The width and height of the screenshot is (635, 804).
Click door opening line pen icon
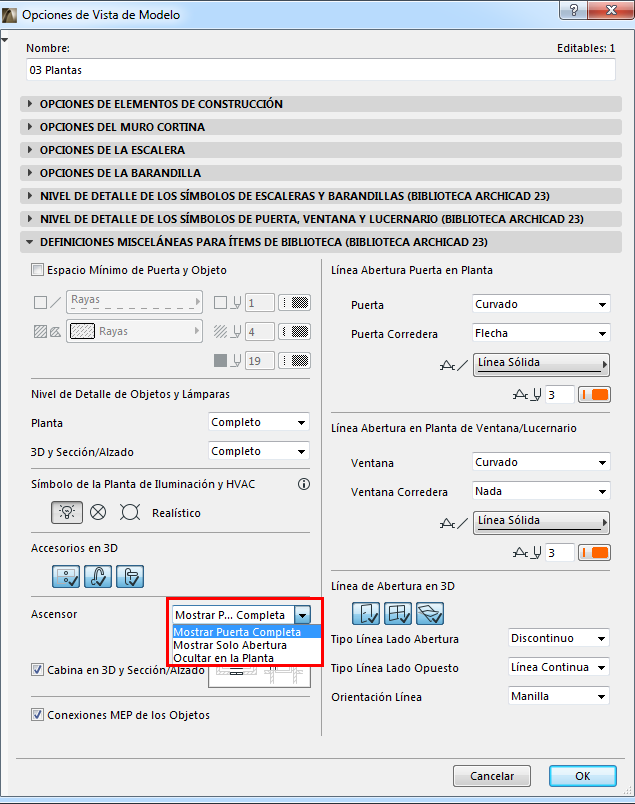(x=527, y=394)
